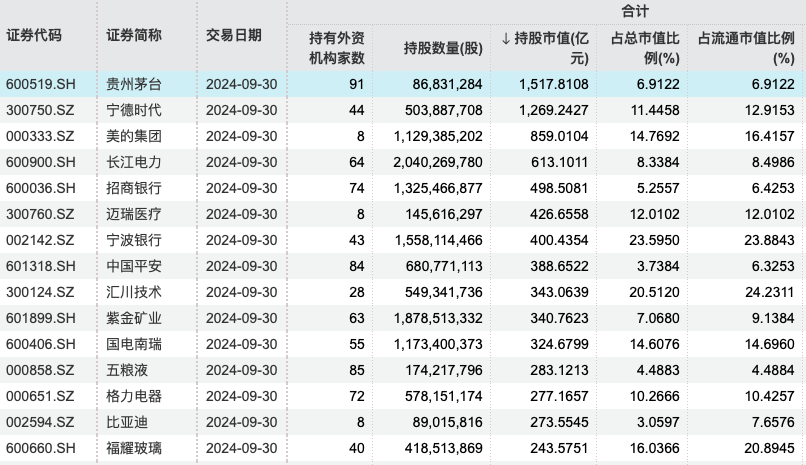Sort by the 持股市值(亿元) column header
806x465 pixels.
coord(544,48)
